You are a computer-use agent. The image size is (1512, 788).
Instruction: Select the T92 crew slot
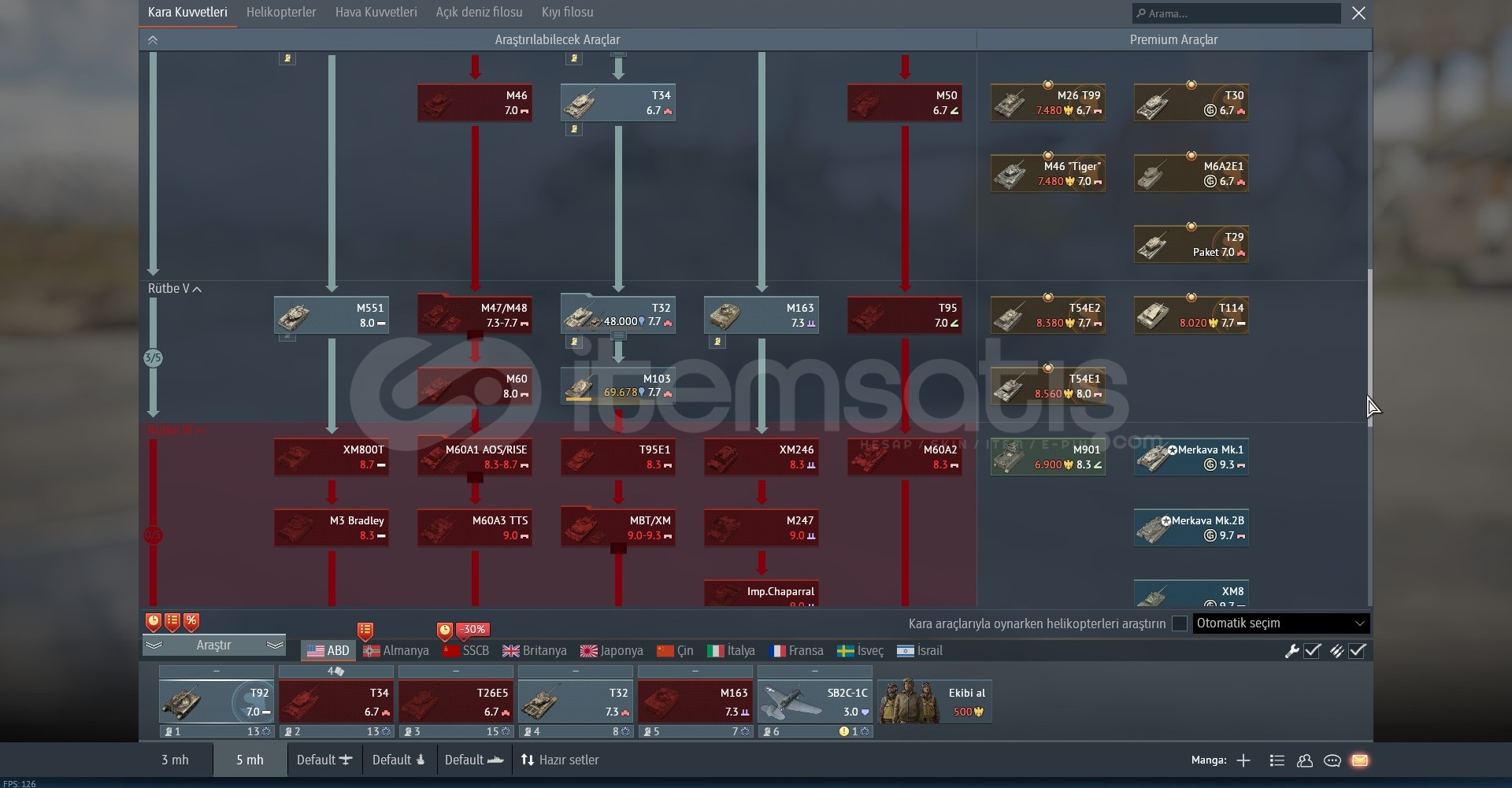tap(217, 702)
